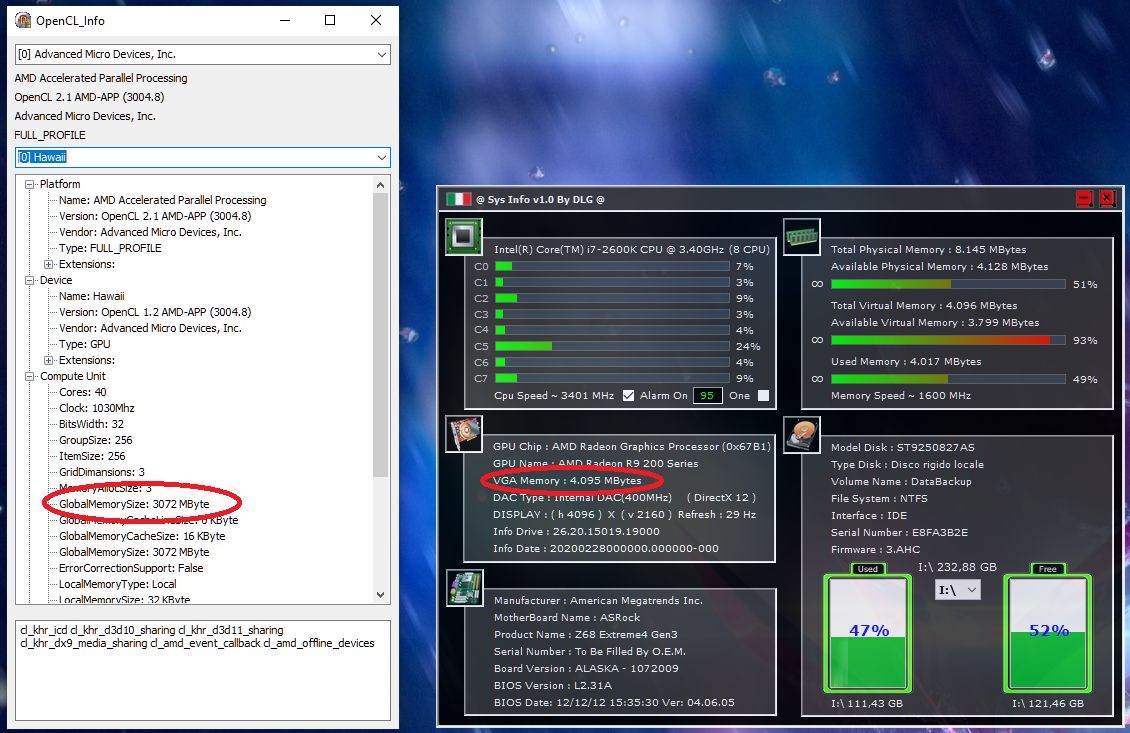Click 'Product Name : Z68 Extreme4 Gen3' text

pos(585,635)
